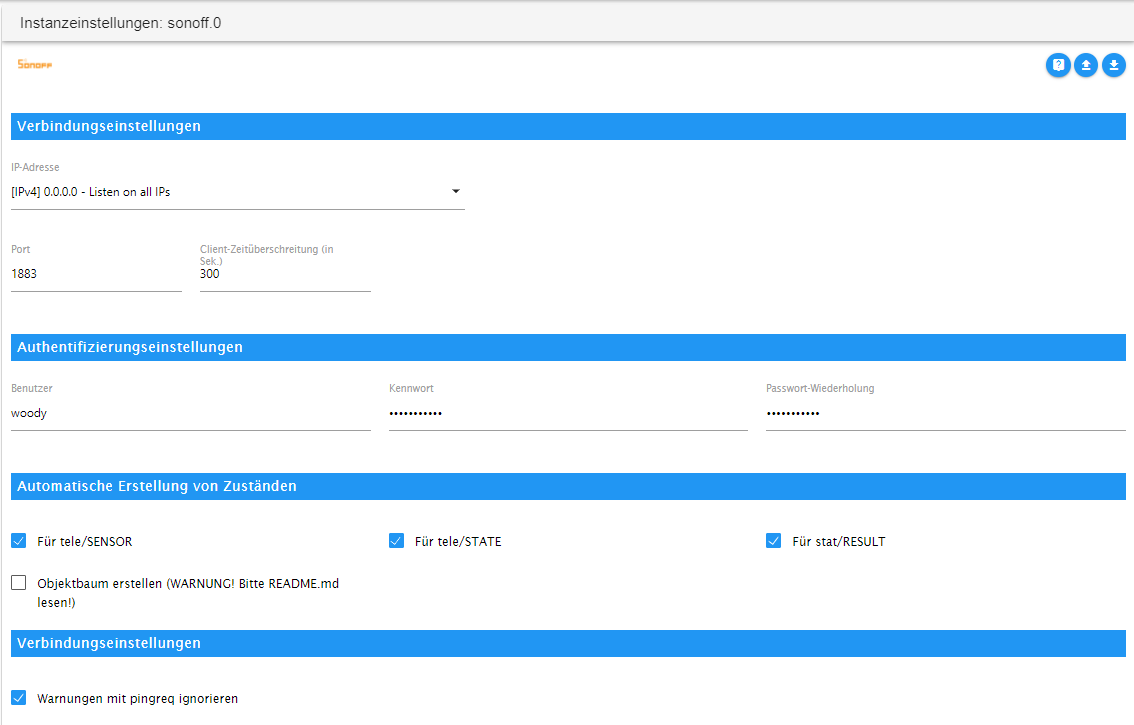Click the Instanzeinstellungen: sonoff.0 title
This screenshot has width=1134, height=725.
[x=121, y=23]
